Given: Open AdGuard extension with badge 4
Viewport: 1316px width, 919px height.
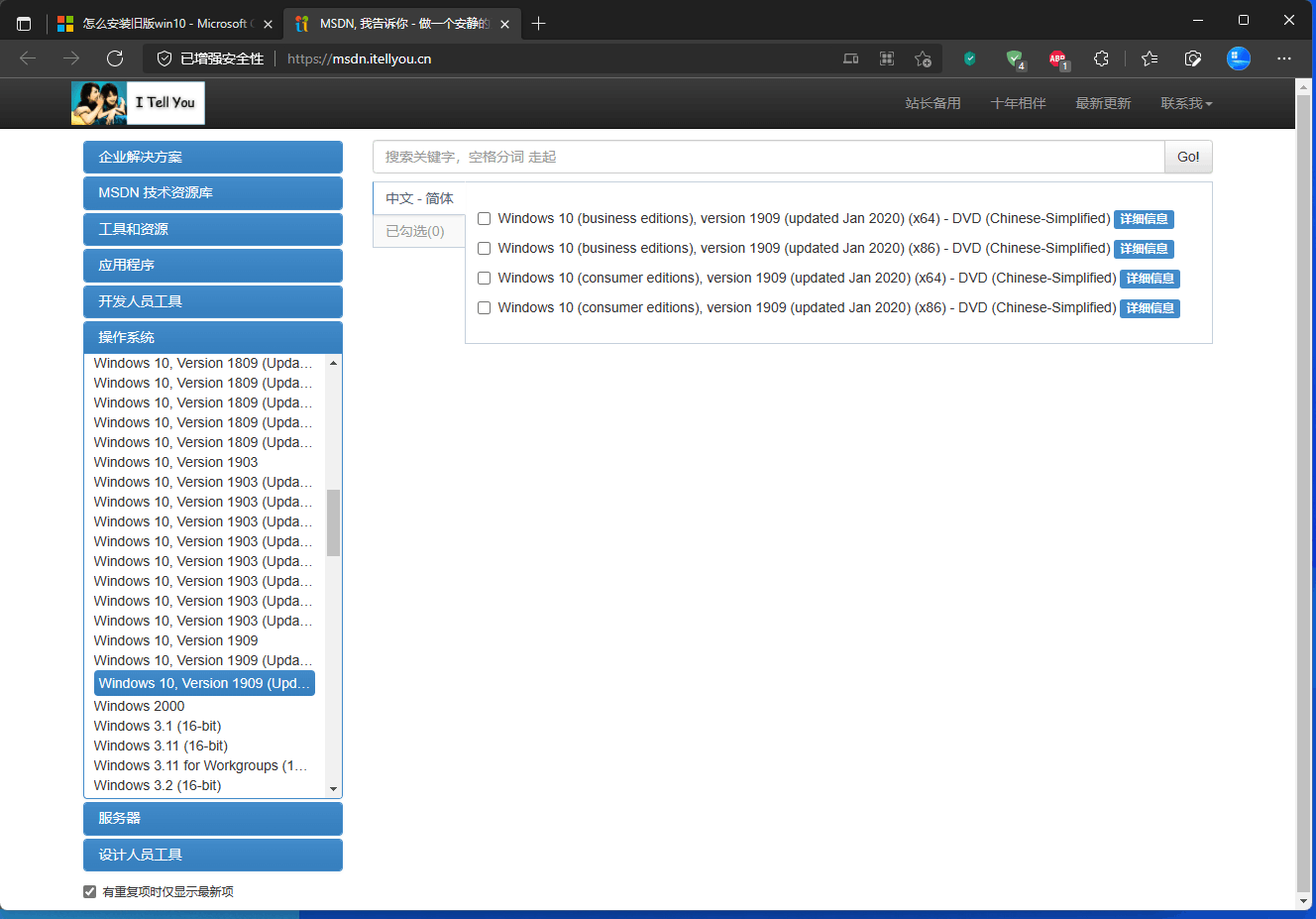Looking at the screenshot, I should [x=1015, y=59].
